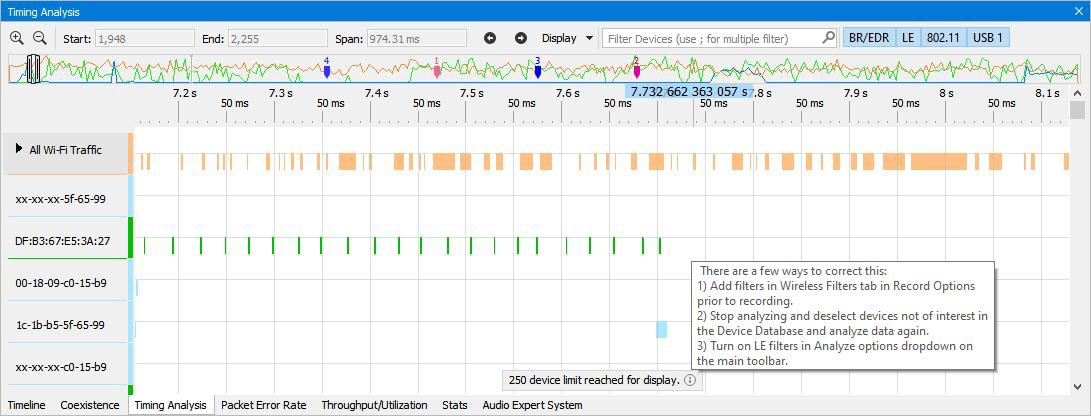Click the Start value field
This screenshot has height=416, width=1091.
coord(144,39)
